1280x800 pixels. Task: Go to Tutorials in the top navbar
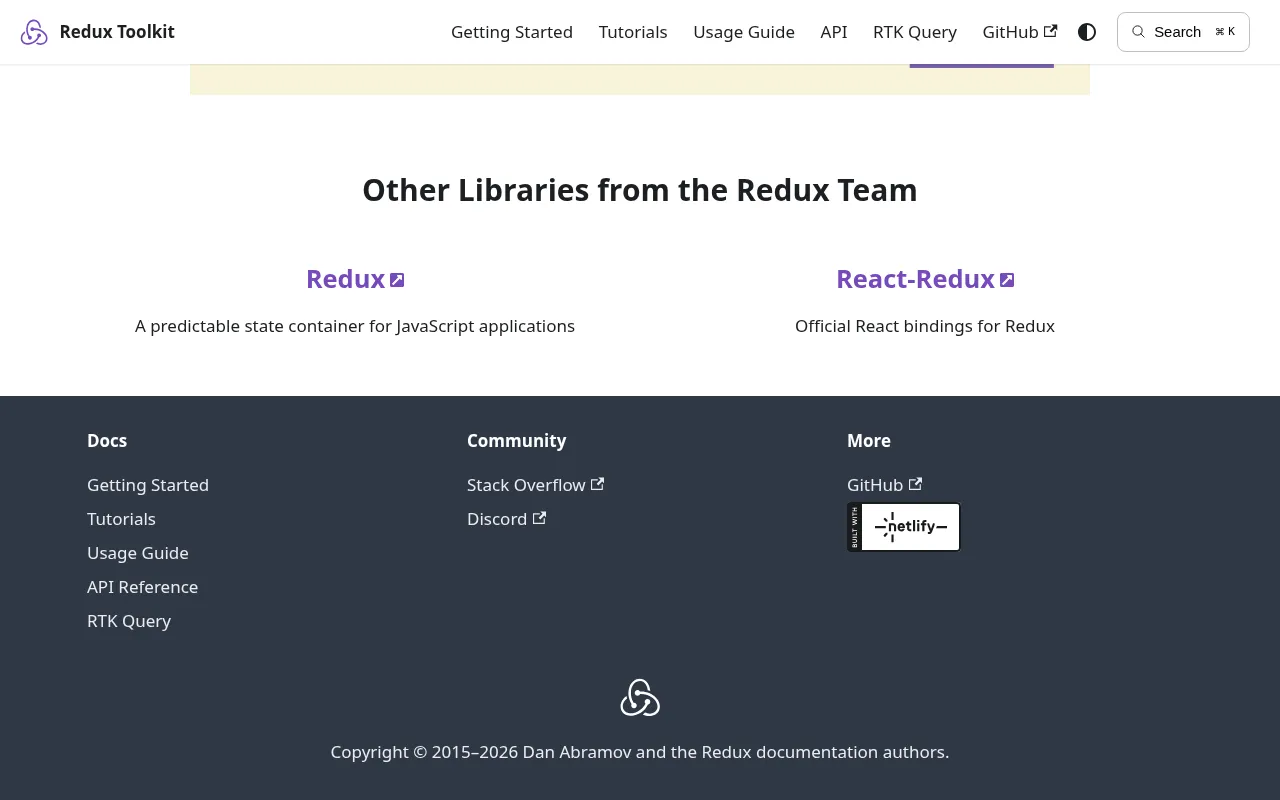click(x=633, y=32)
